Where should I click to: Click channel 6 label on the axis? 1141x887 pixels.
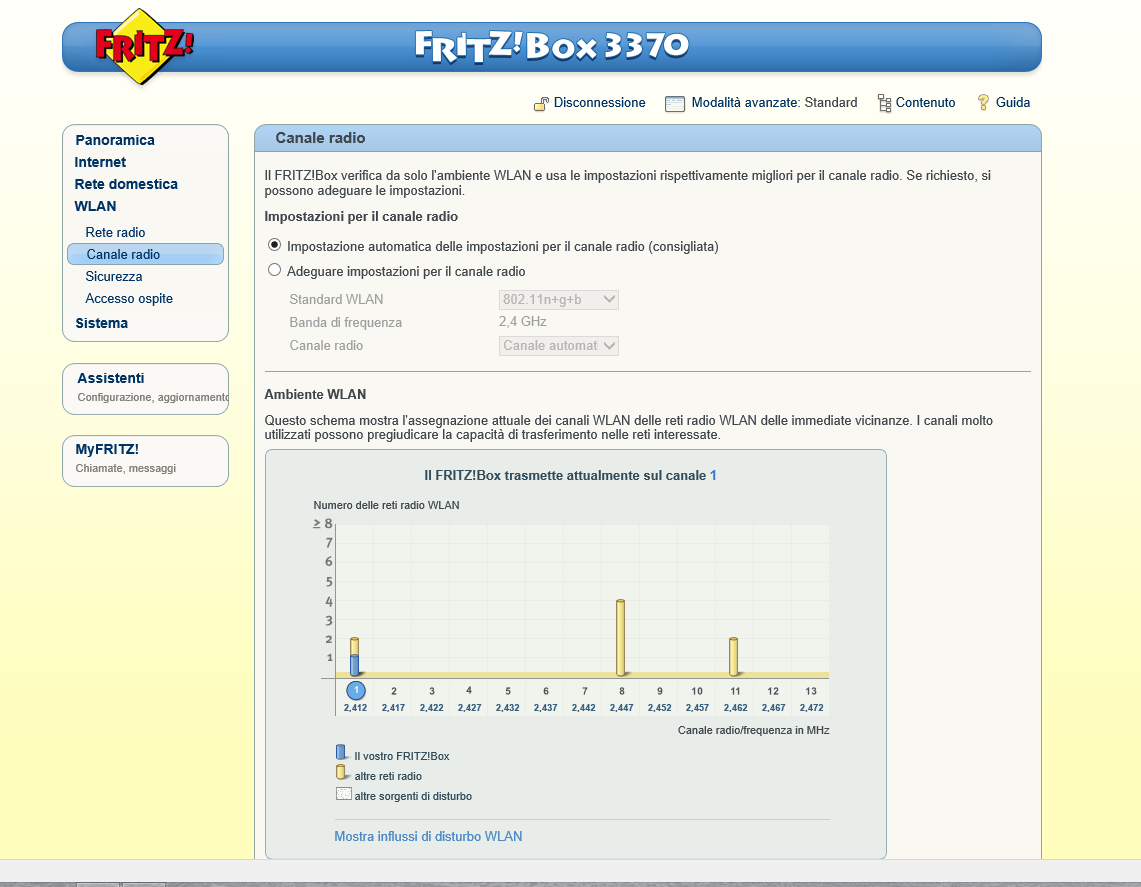point(546,691)
